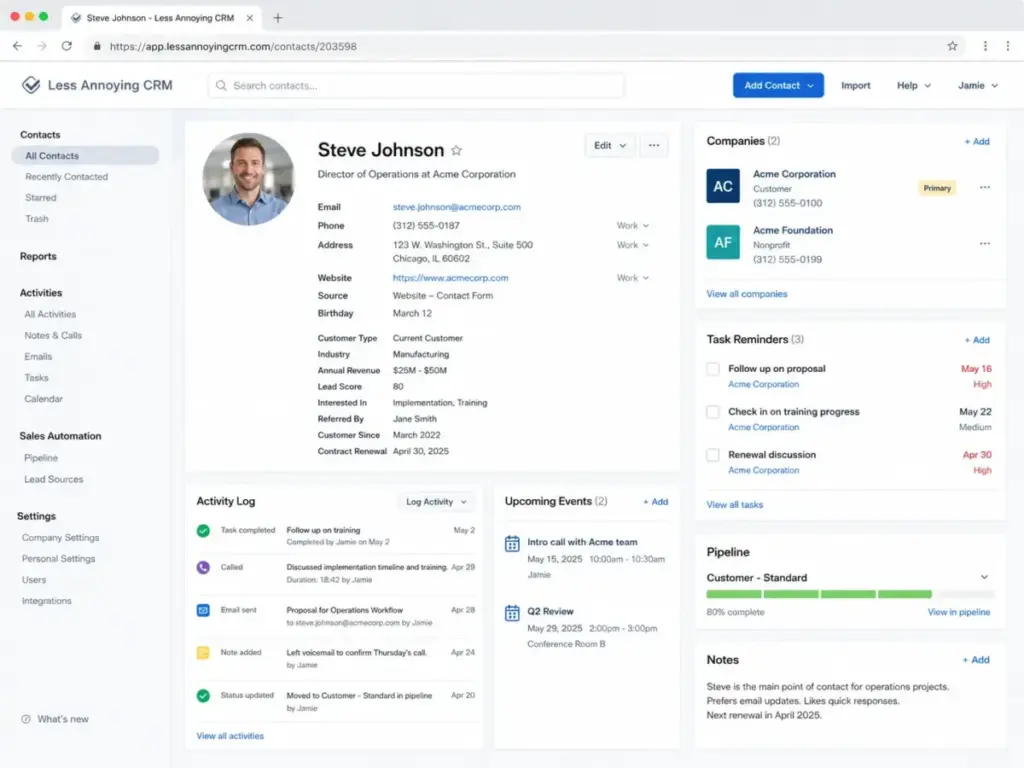This screenshot has height=768, width=1024.
Task: Check off the Renewal discussion task
Action: tap(713, 455)
